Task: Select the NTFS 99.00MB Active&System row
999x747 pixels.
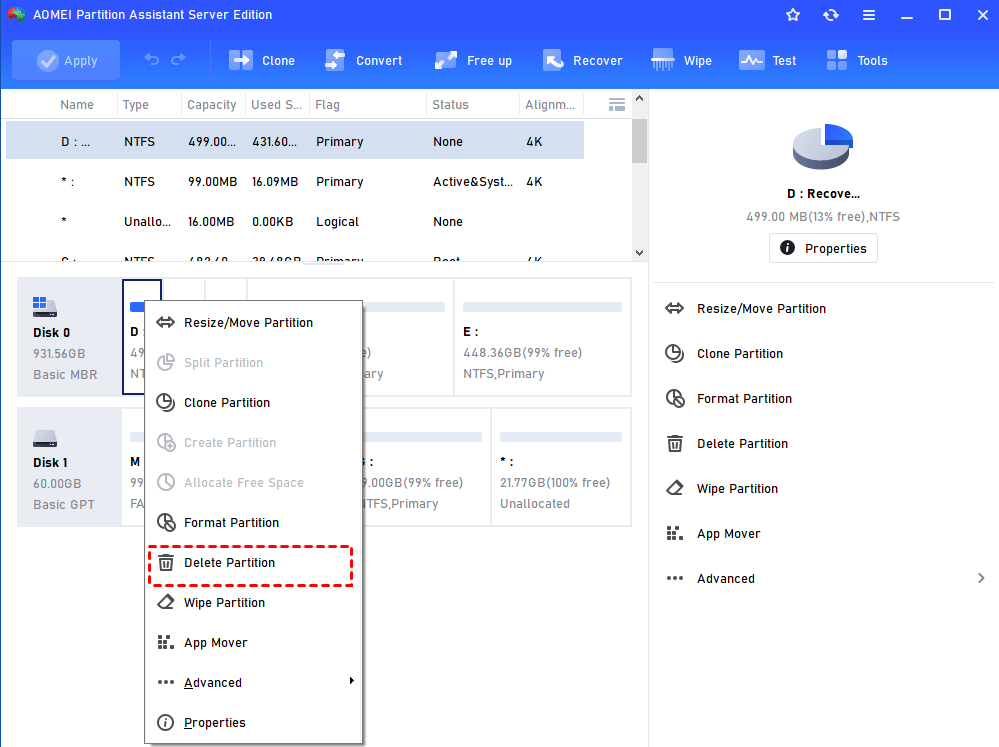Action: click(x=295, y=182)
